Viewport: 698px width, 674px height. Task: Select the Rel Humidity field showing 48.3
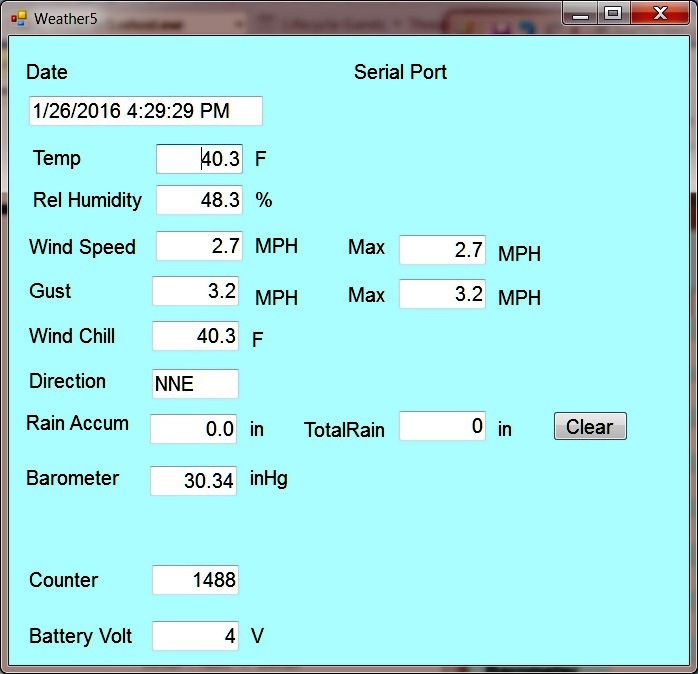[x=199, y=200]
